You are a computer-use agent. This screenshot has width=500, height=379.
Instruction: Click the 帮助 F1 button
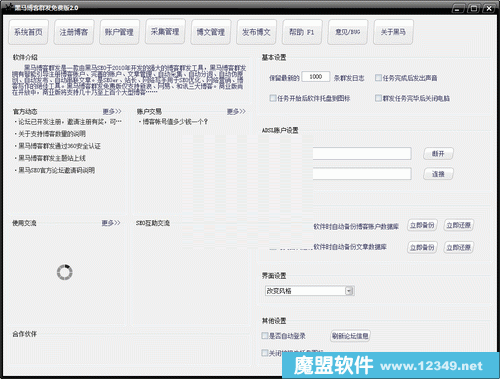302,32
